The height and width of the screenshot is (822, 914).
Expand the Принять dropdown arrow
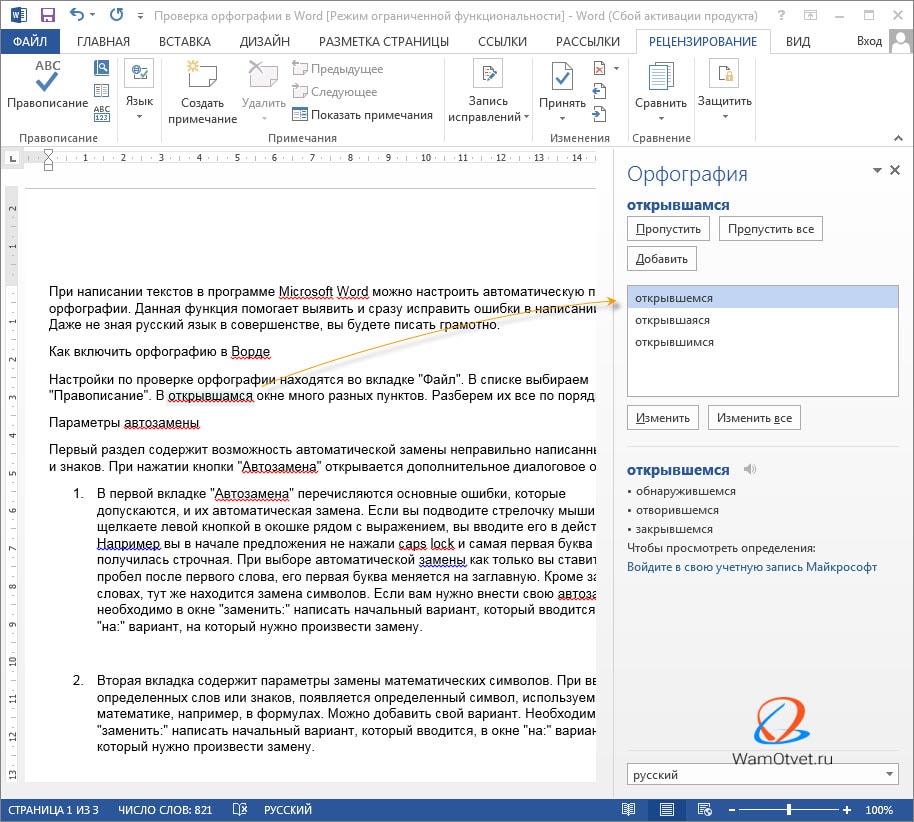[563, 119]
